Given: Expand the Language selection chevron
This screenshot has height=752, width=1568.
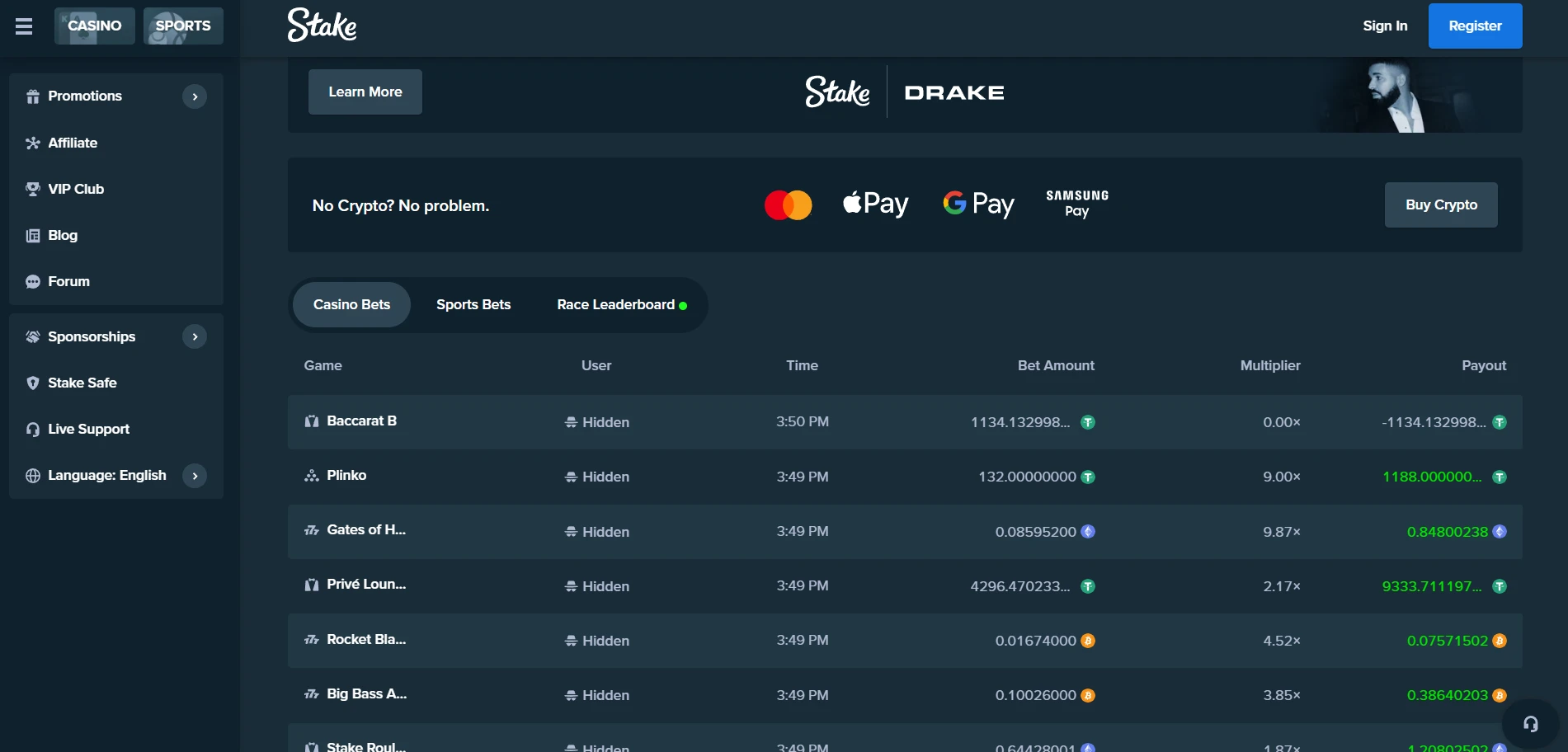Looking at the screenshot, I should pyautogui.click(x=195, y=476).
